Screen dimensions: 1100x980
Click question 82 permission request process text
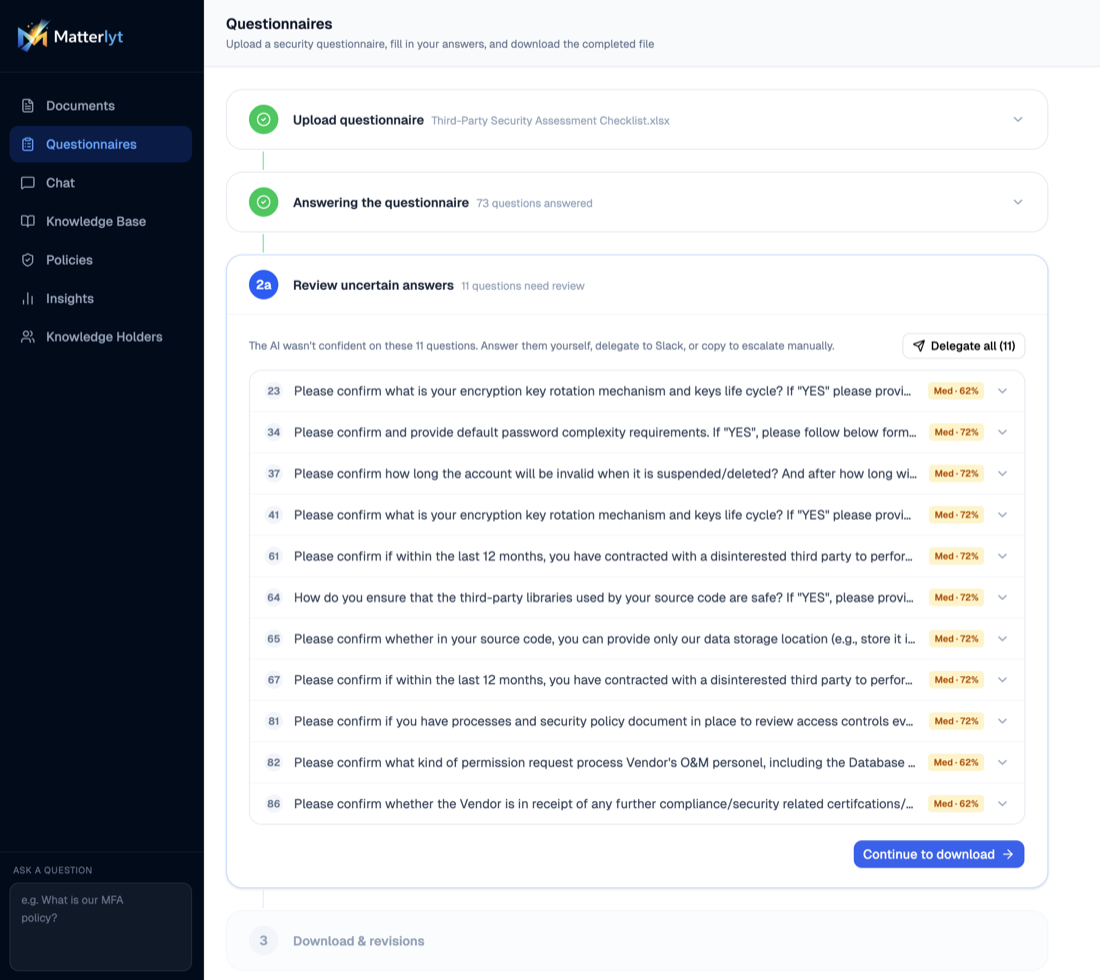[x=605, y=763]
